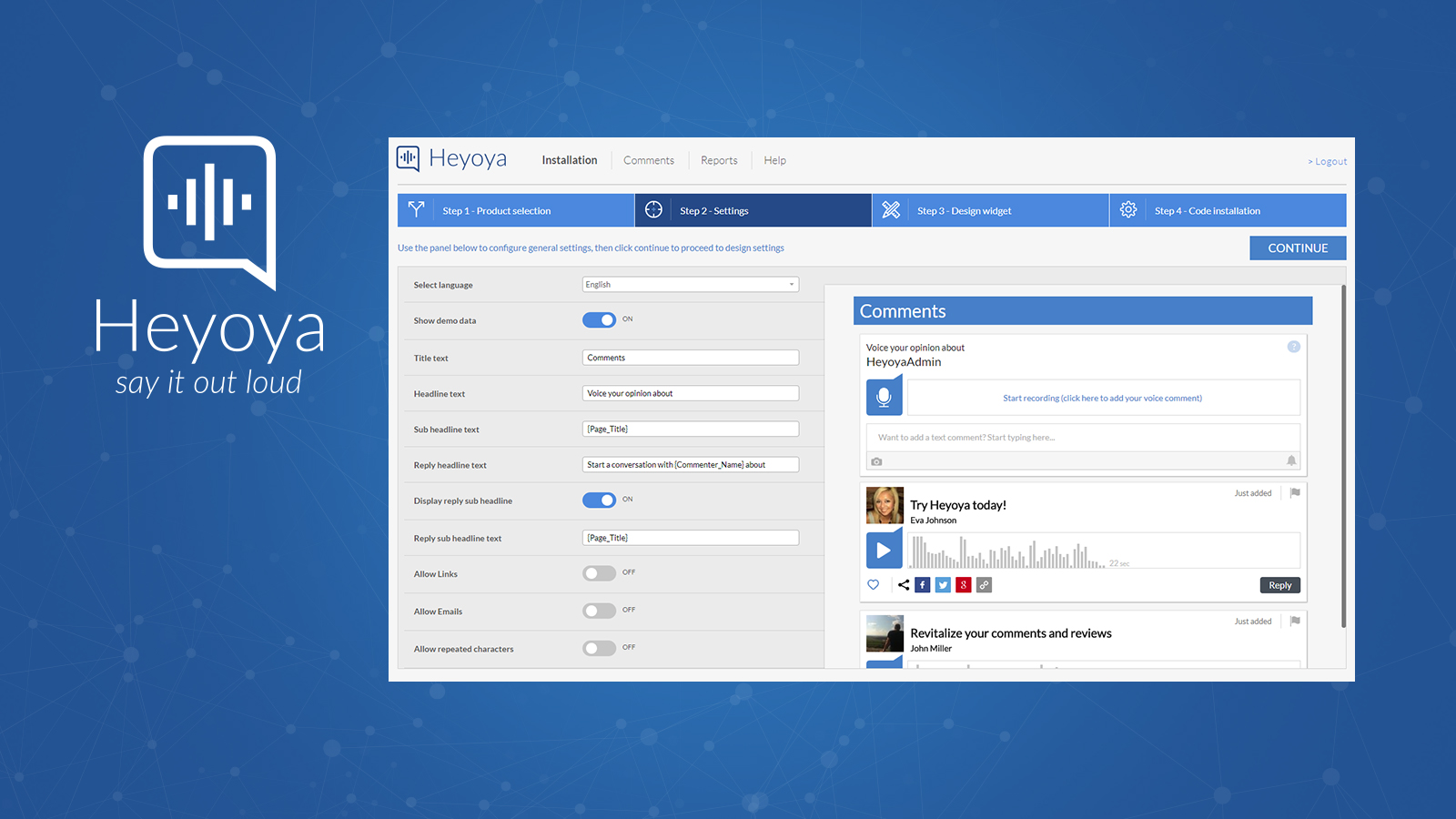This screenshot has height=819, width=1456.
Task: Share Eva's comment on Facebook
Action: tap(923, 585)
